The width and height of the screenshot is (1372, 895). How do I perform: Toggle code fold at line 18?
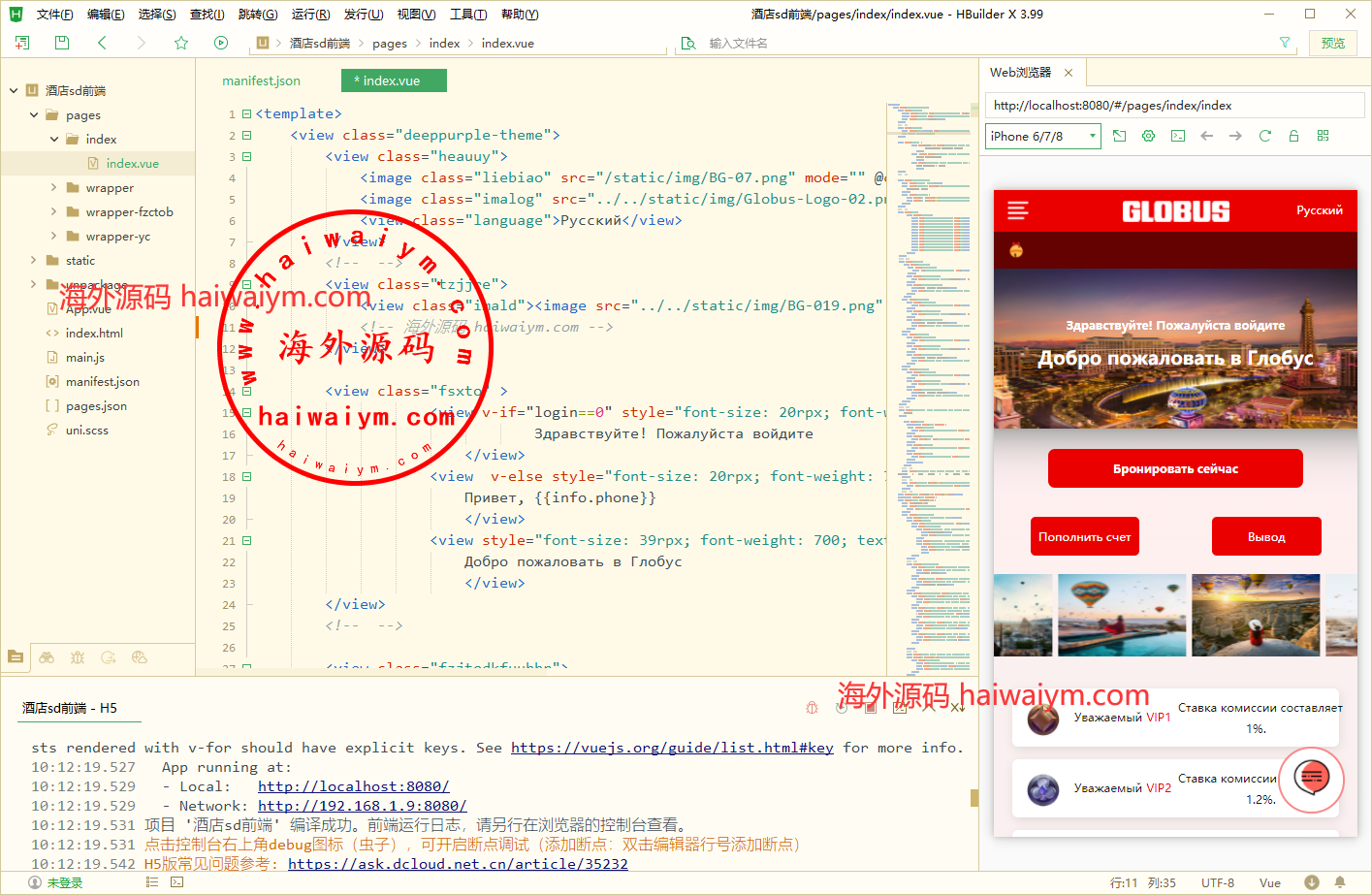tap(246, 476)
